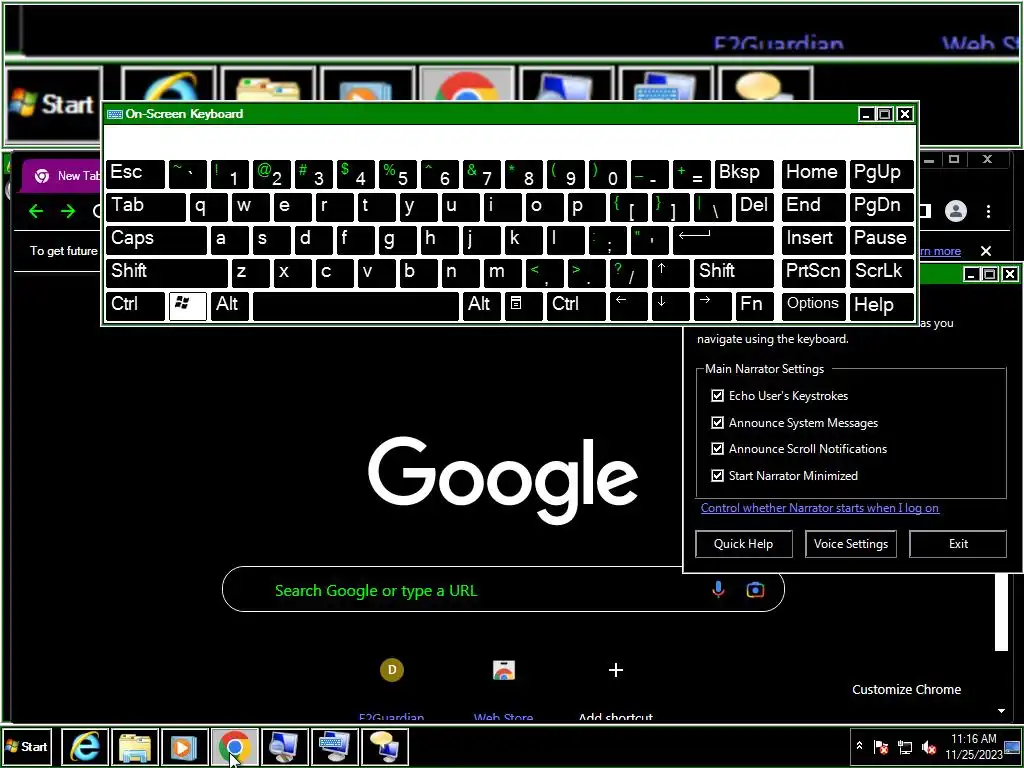1024x768 pixels.
Task: Click the scroll down arrow in Chrome
Action: click(x=1001, y=711)
